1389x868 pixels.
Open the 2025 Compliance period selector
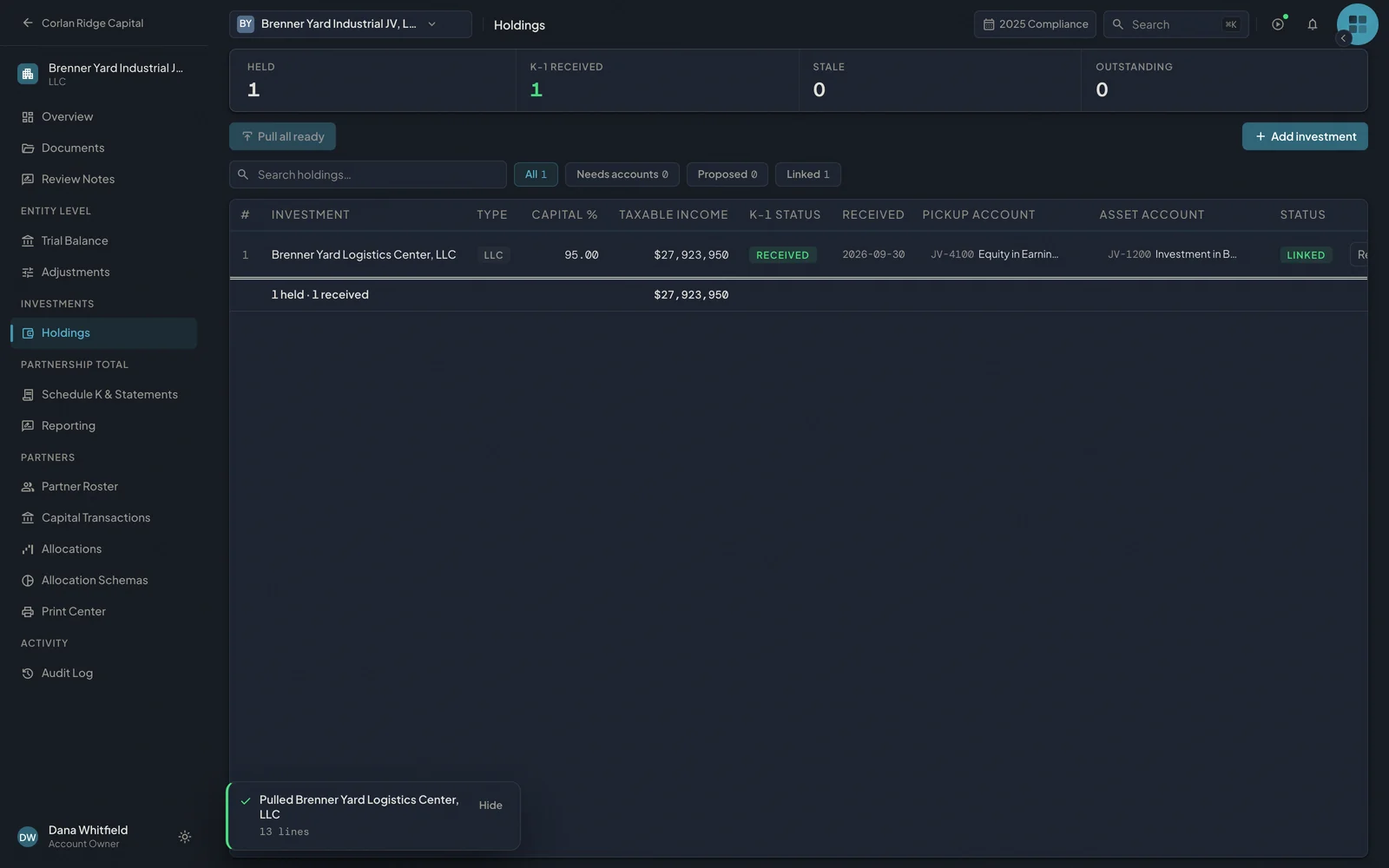[1035, 24]
